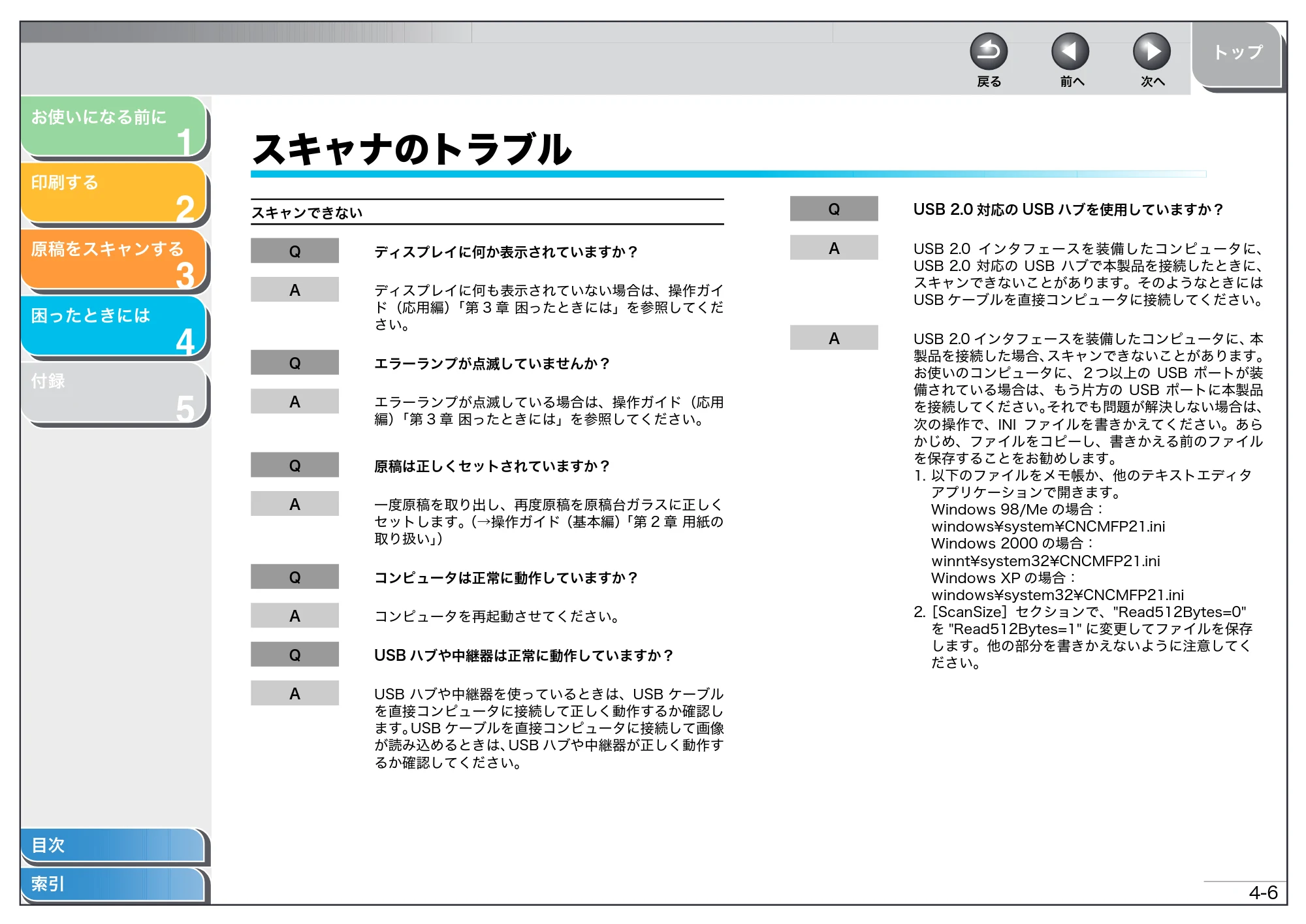This screenshot has width=1306, height=924.
Task: Click the text windows¥system¥CNCMFP21.ini
Action: (1048, 526)
